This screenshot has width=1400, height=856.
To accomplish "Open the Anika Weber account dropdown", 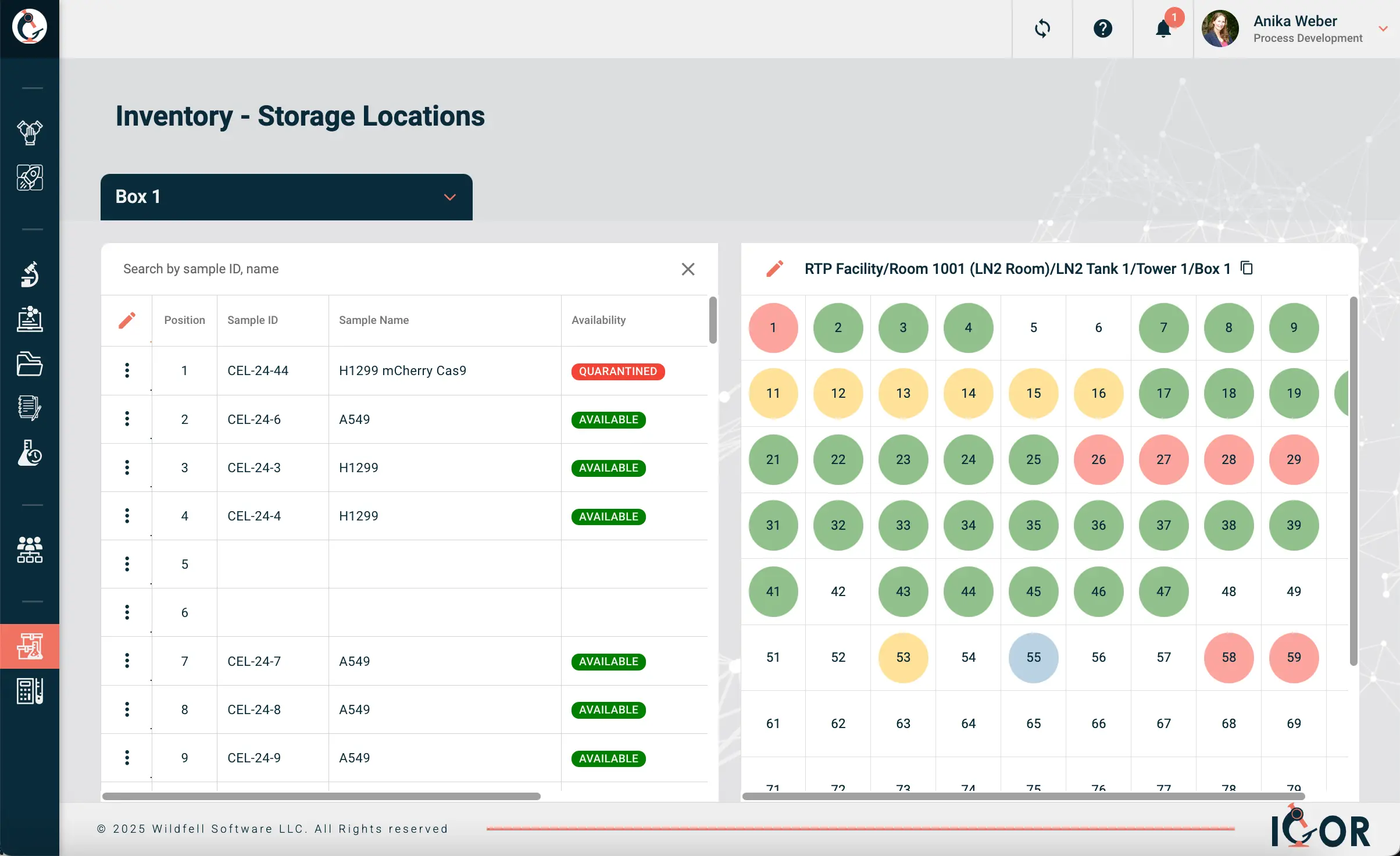I will pos(1383,28).
